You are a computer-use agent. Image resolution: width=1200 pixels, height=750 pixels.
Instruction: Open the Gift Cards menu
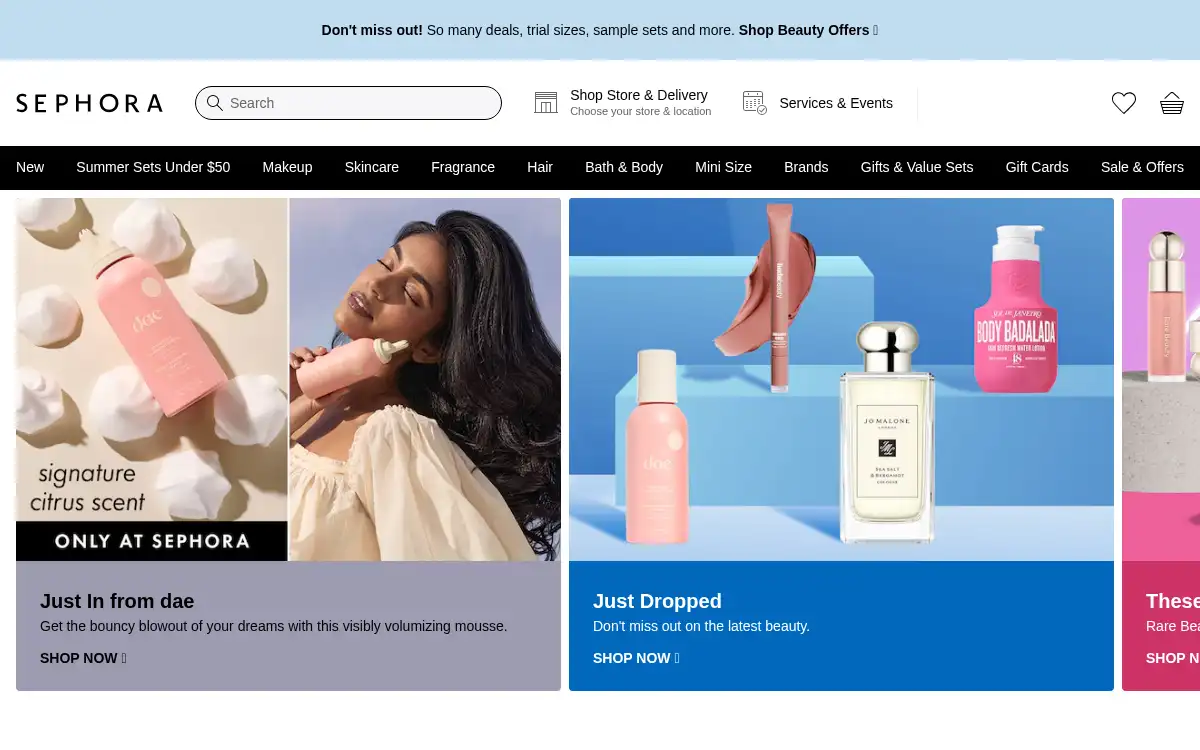[x=1037, y=167]
